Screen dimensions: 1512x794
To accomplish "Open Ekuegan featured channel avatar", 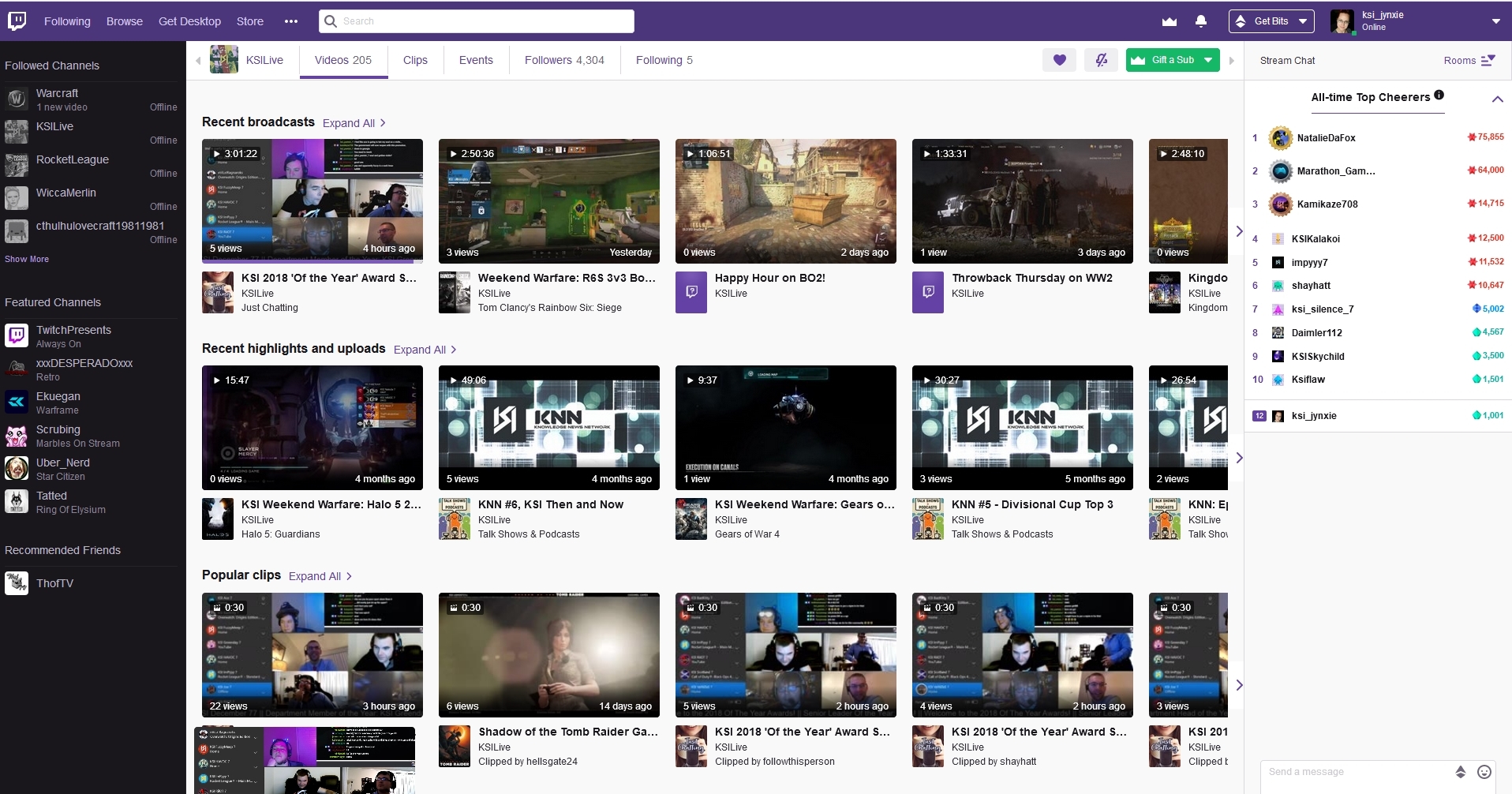I will point(17,402).
